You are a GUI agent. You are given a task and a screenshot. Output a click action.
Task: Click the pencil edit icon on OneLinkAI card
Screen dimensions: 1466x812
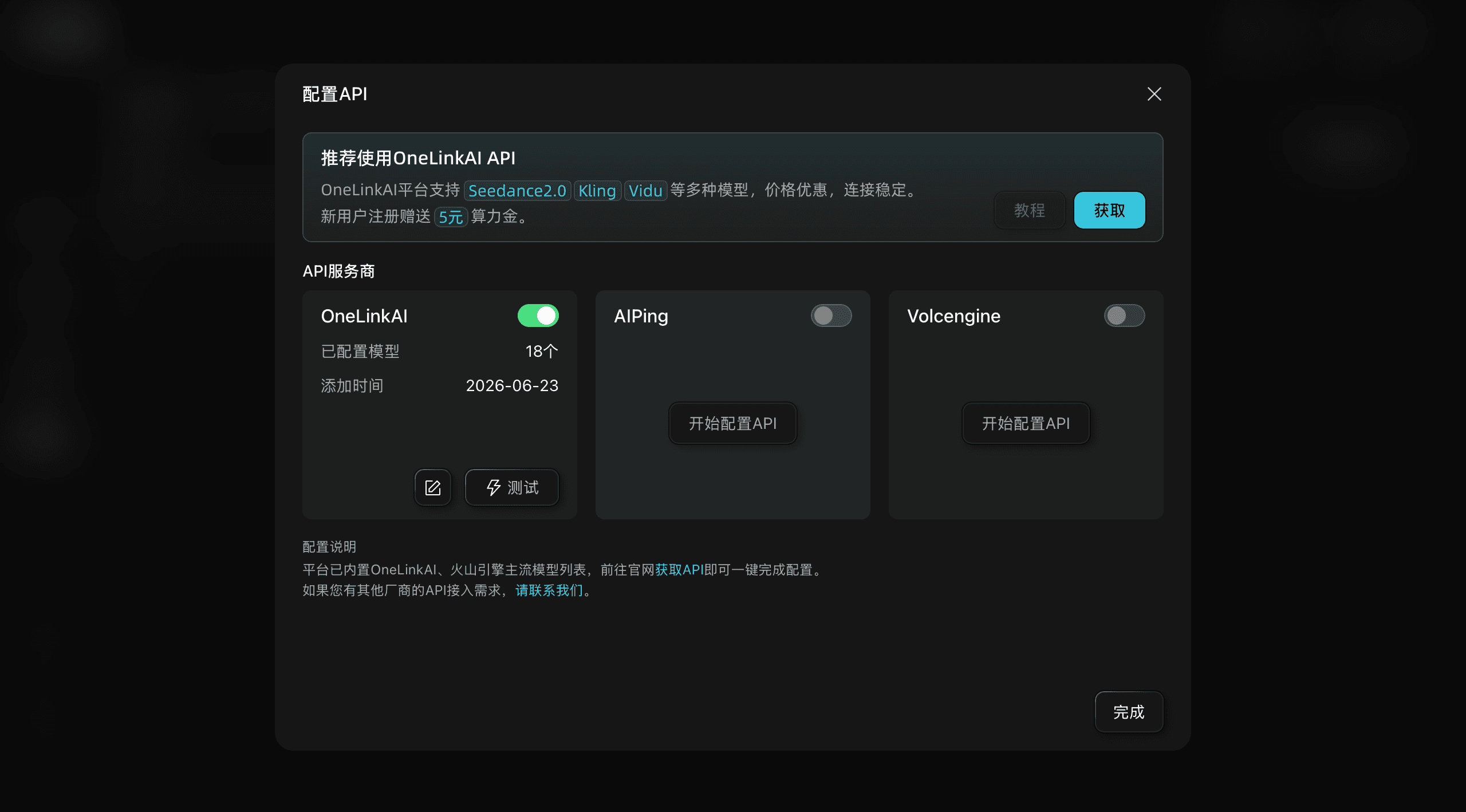[x=433, y=487]
